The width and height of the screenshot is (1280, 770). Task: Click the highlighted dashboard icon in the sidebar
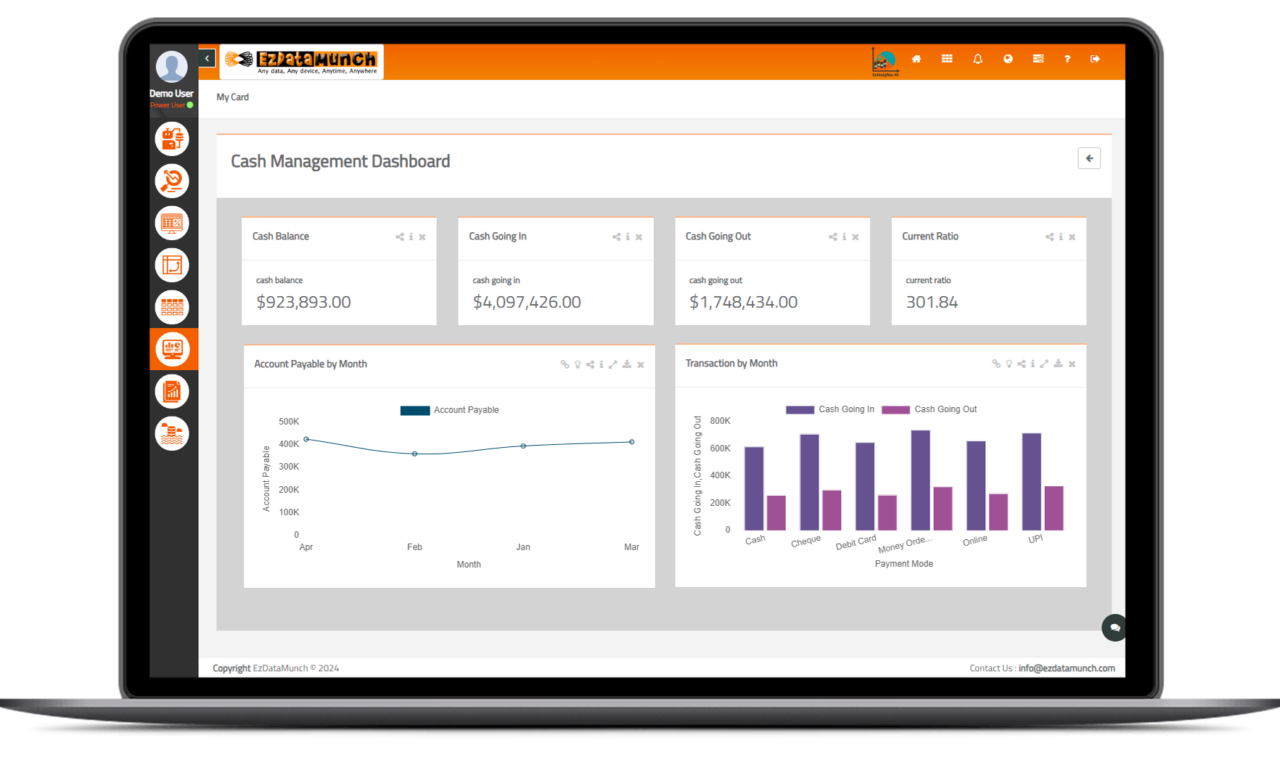(x=172, y=349)
